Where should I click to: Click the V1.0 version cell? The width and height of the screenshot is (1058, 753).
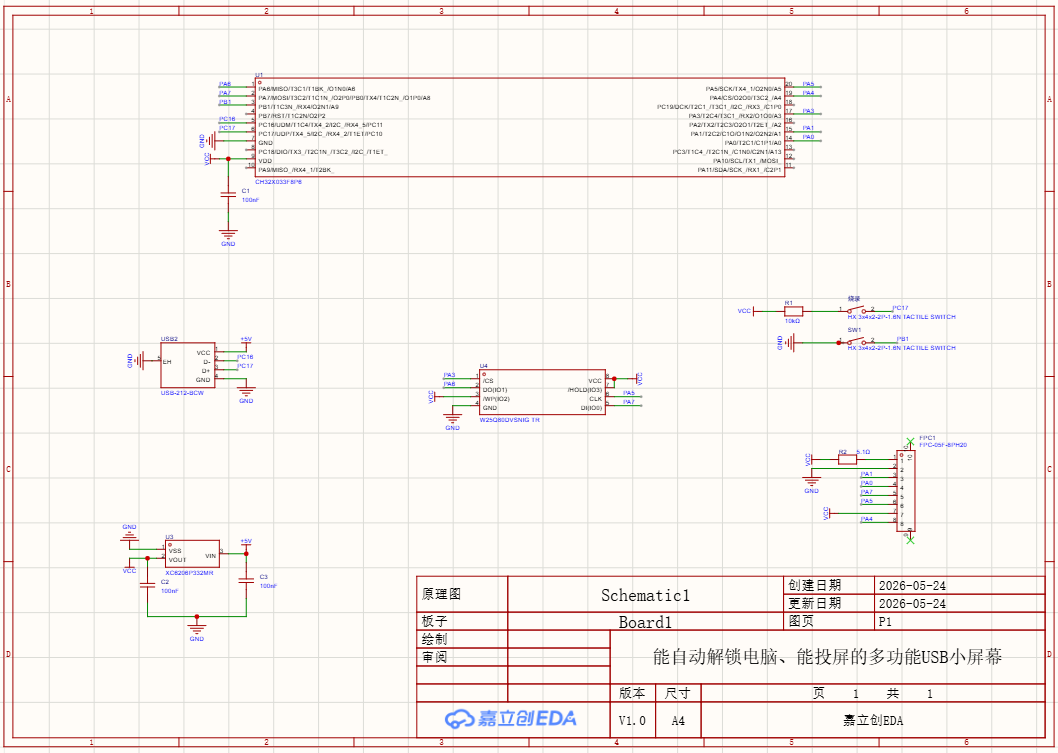[x=632, y=721]
